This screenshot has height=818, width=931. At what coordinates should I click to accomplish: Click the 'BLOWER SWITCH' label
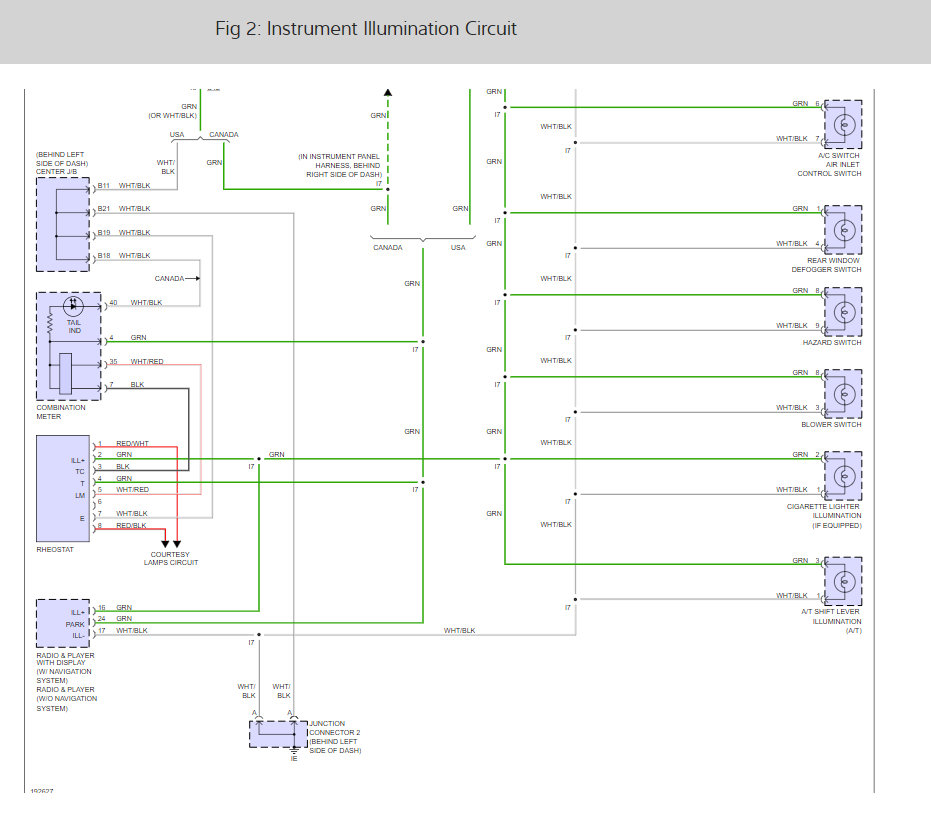point(831,424)
